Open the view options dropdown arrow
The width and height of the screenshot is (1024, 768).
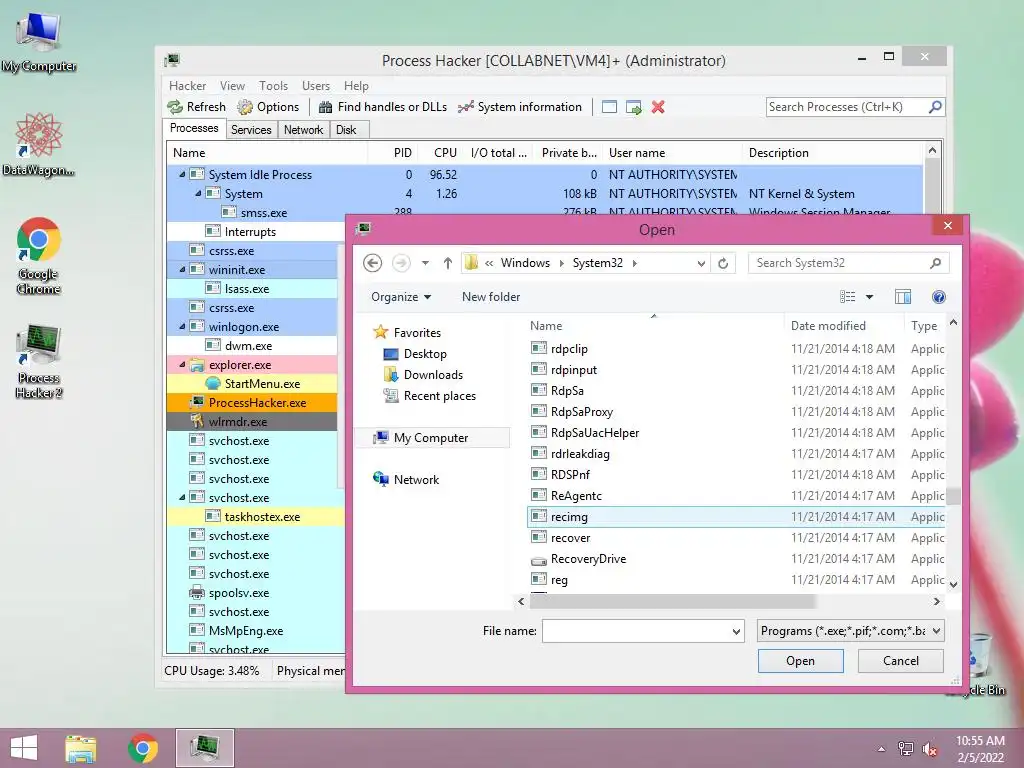pyautogui.click(x=869, y=297)
